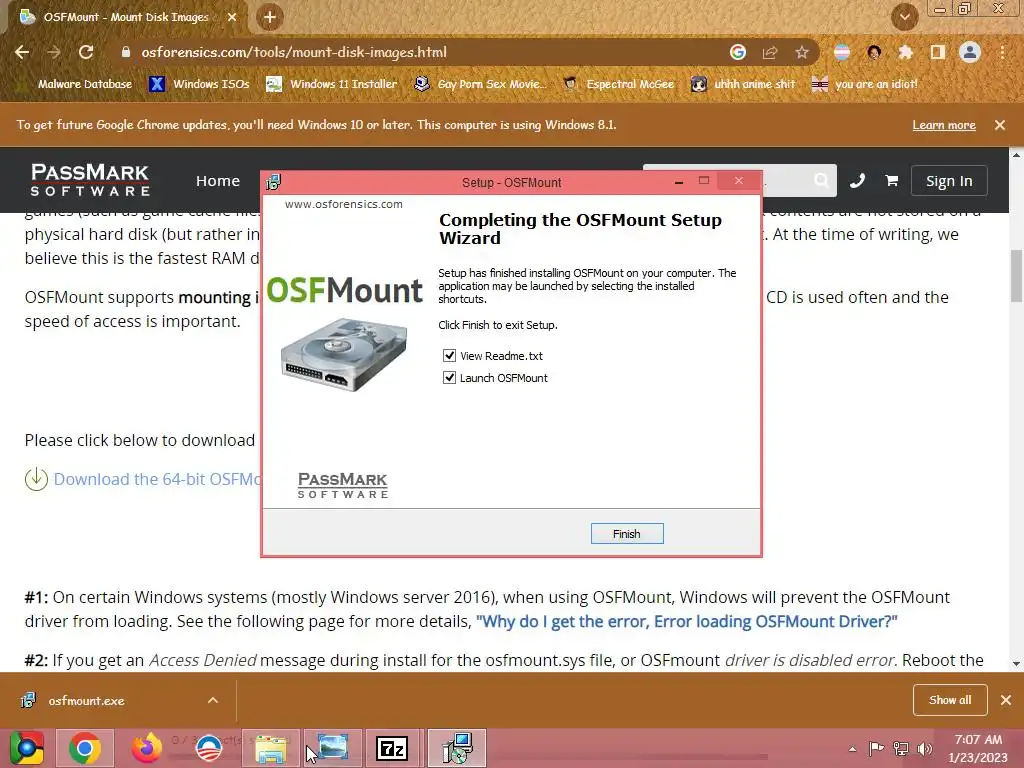Screen dimensions: 1024x768
Task: Open the Chrome profile avatar icon
Action: pyautogui.click(x=970, y=52)
